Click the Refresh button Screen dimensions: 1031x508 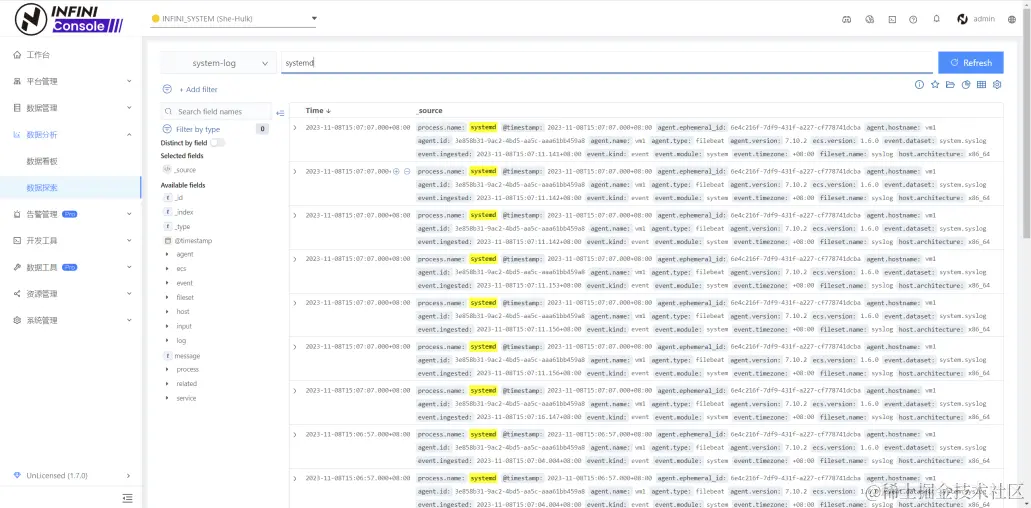click(971, 63)
